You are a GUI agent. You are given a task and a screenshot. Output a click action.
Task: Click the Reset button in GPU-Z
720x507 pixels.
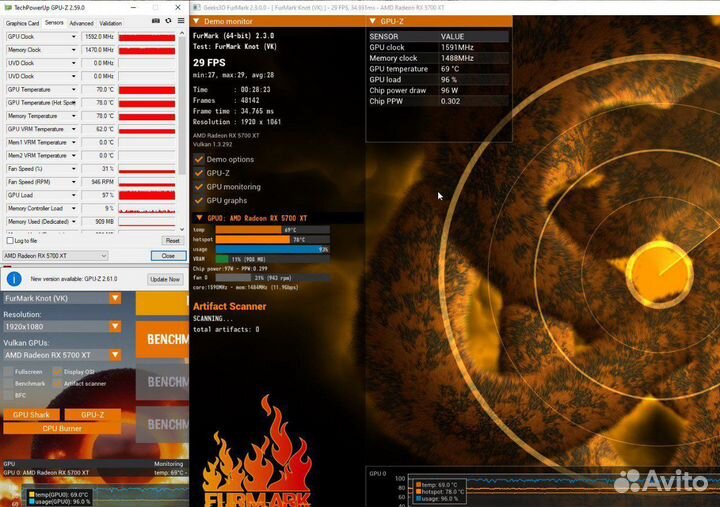coord(173,241)
